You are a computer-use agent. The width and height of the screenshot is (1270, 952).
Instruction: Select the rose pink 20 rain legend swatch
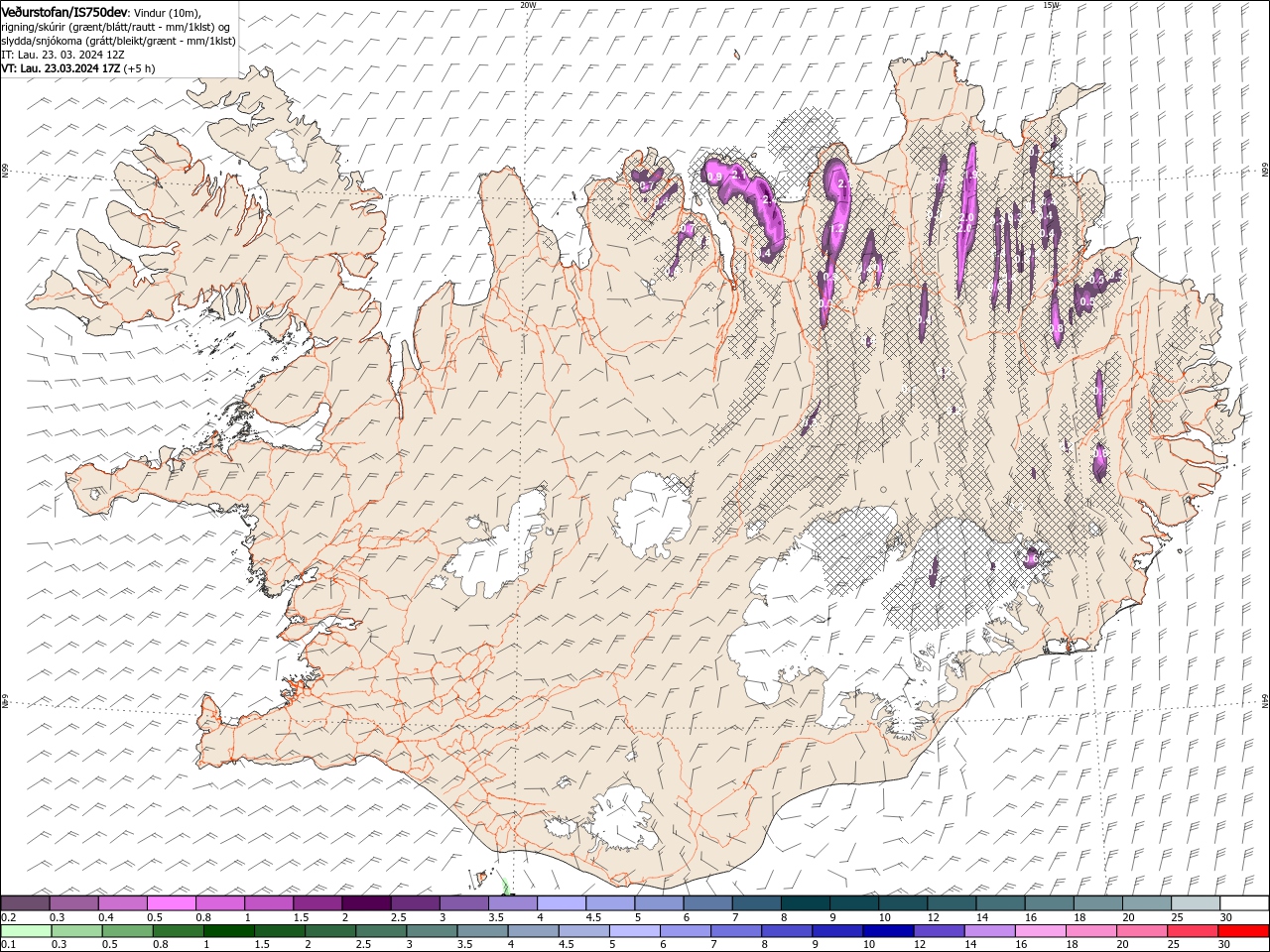(x=1143, y=931)
